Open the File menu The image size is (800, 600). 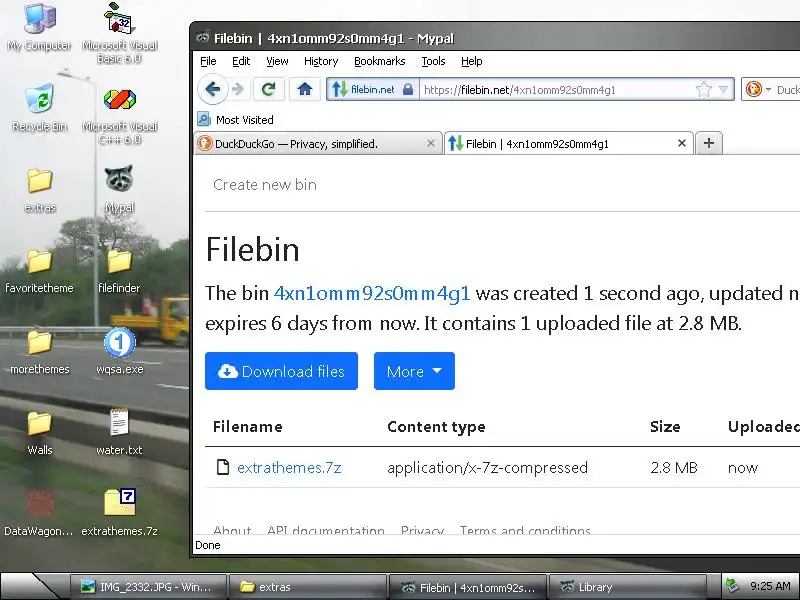pyautogui.click(x=208, y=61)
